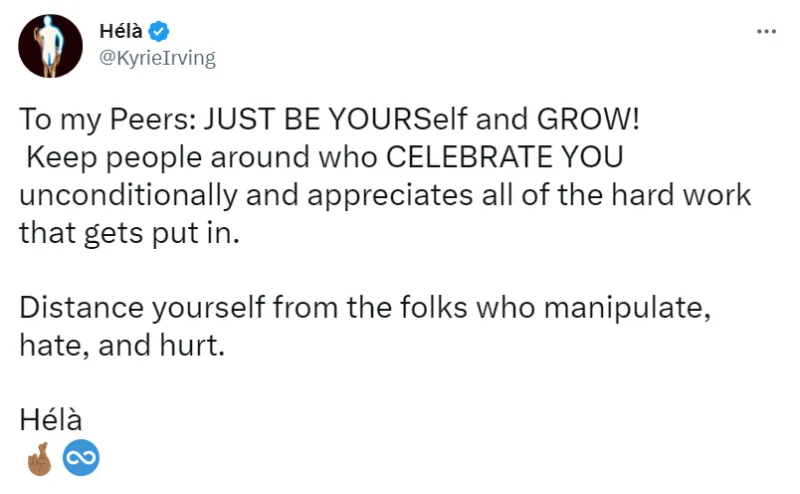Click the line beginning with unconditionally
Screen dimensions: 800x494
click(x=385, y=195)
